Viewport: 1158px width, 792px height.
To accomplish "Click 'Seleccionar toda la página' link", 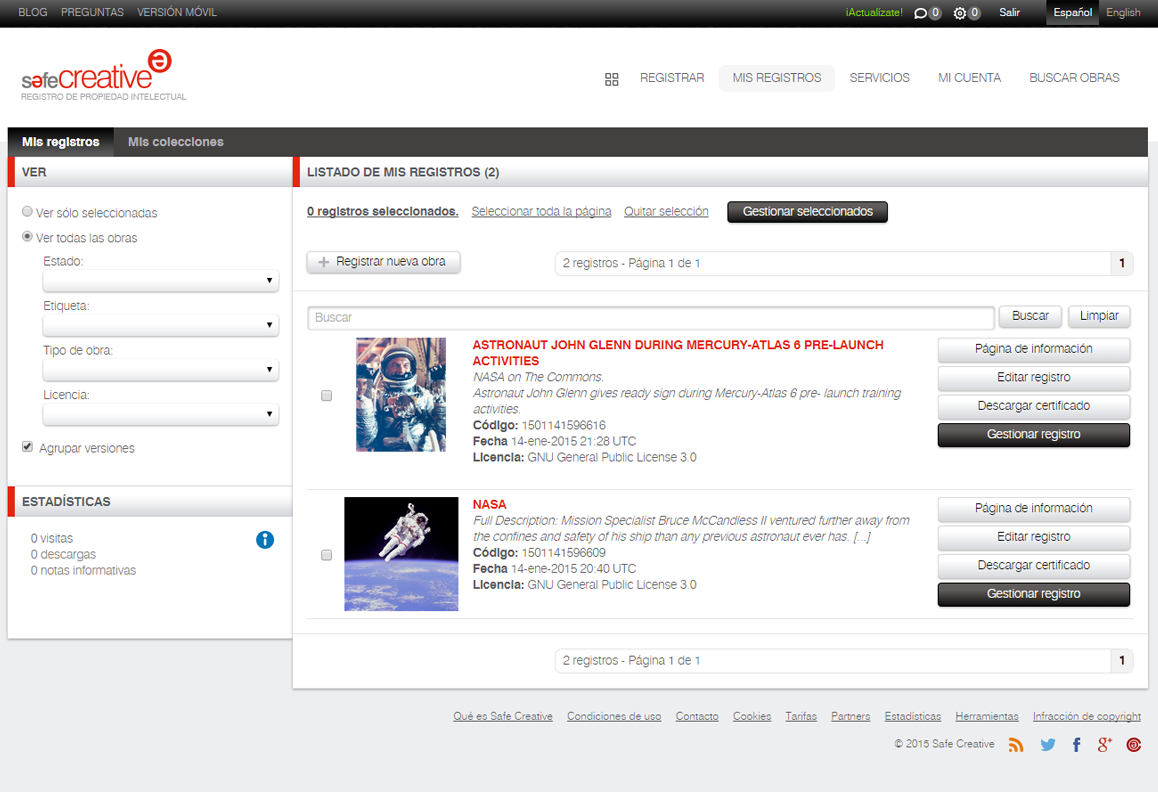I will (x=541, y=212).
